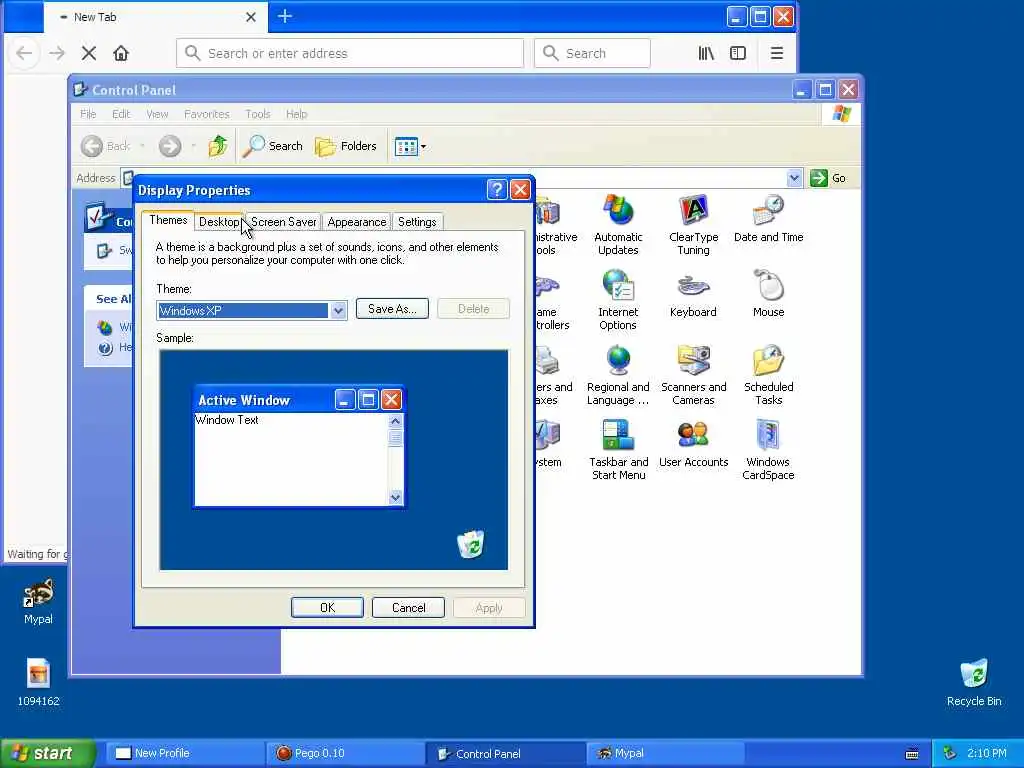Image resolution: width=1024 pixels, height=768 pixels.
Task: Open Taskbar and Start Menu icon
Action: point(618,449)
